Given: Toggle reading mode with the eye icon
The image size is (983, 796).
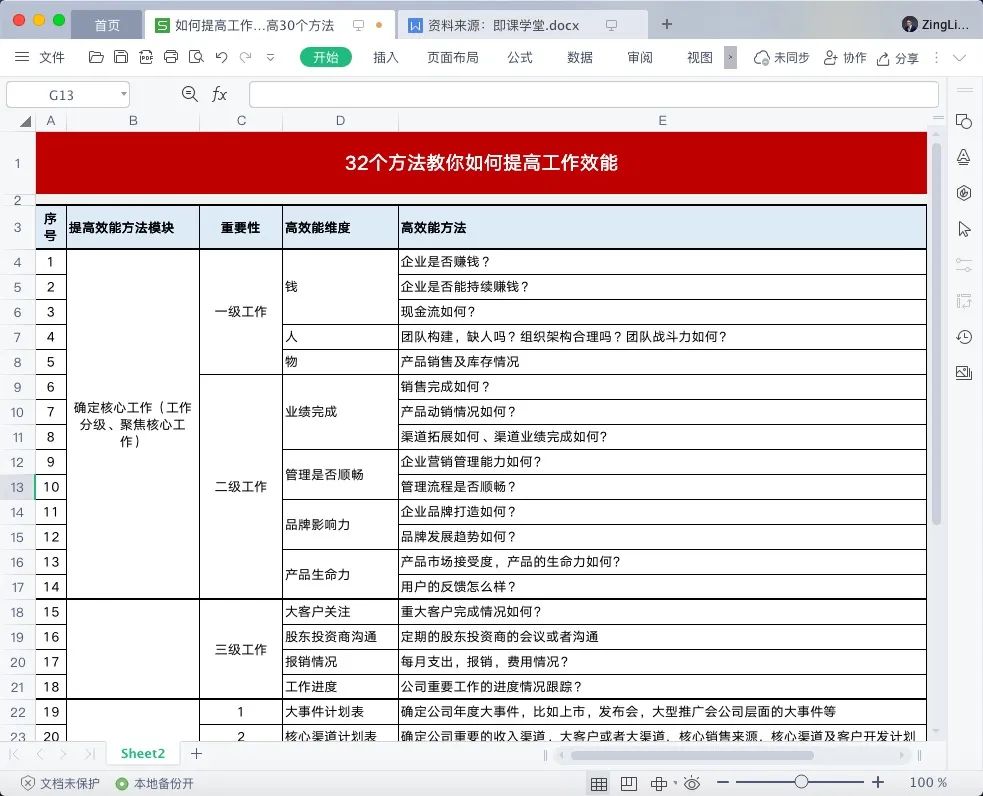Looking at the screenshot, I should click(692, 783).
